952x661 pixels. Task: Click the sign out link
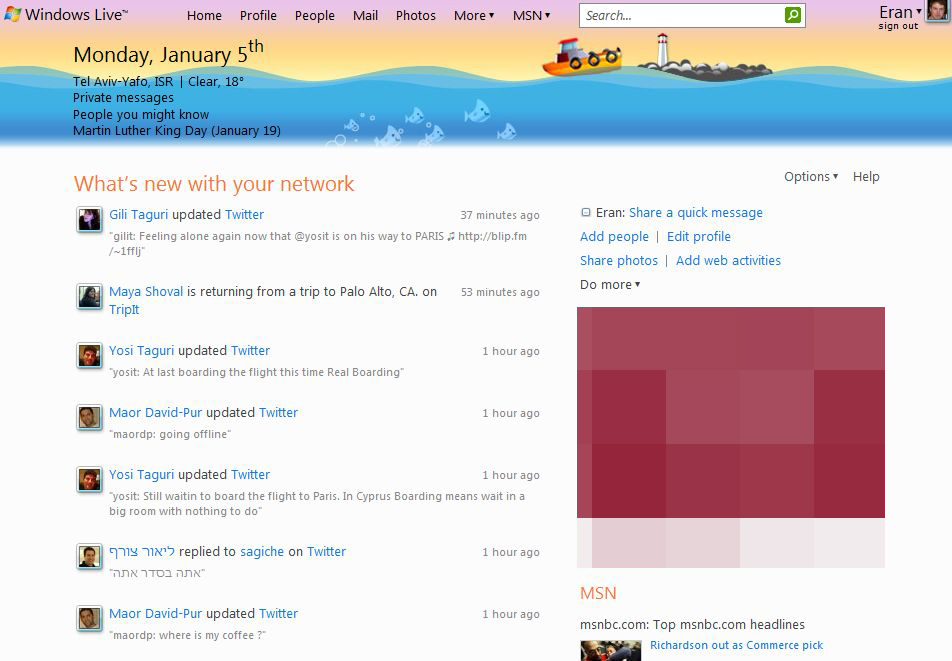click(x=898, y=26)
